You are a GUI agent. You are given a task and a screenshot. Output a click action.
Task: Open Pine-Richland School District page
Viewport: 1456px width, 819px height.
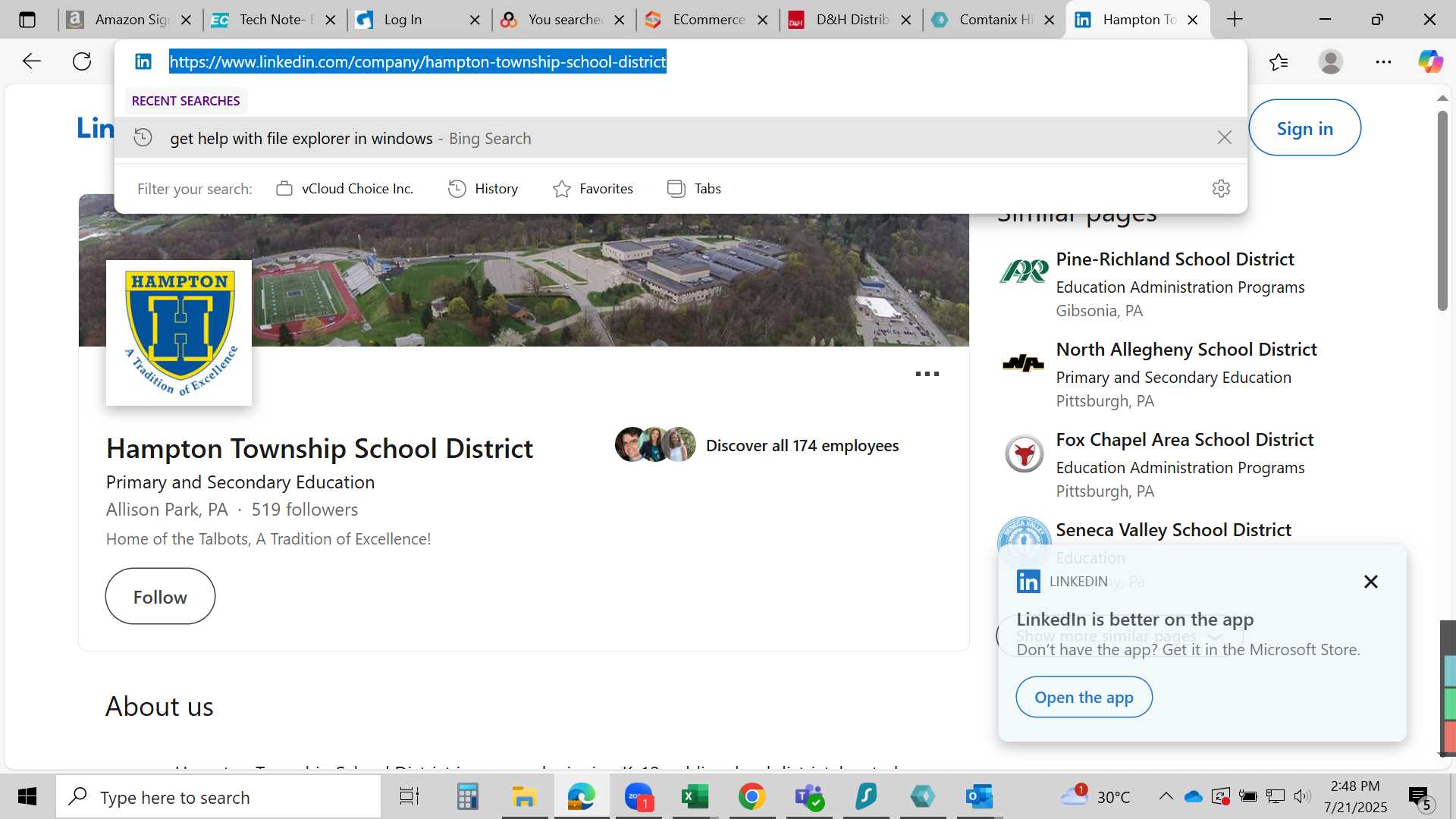coord(1175,259)
